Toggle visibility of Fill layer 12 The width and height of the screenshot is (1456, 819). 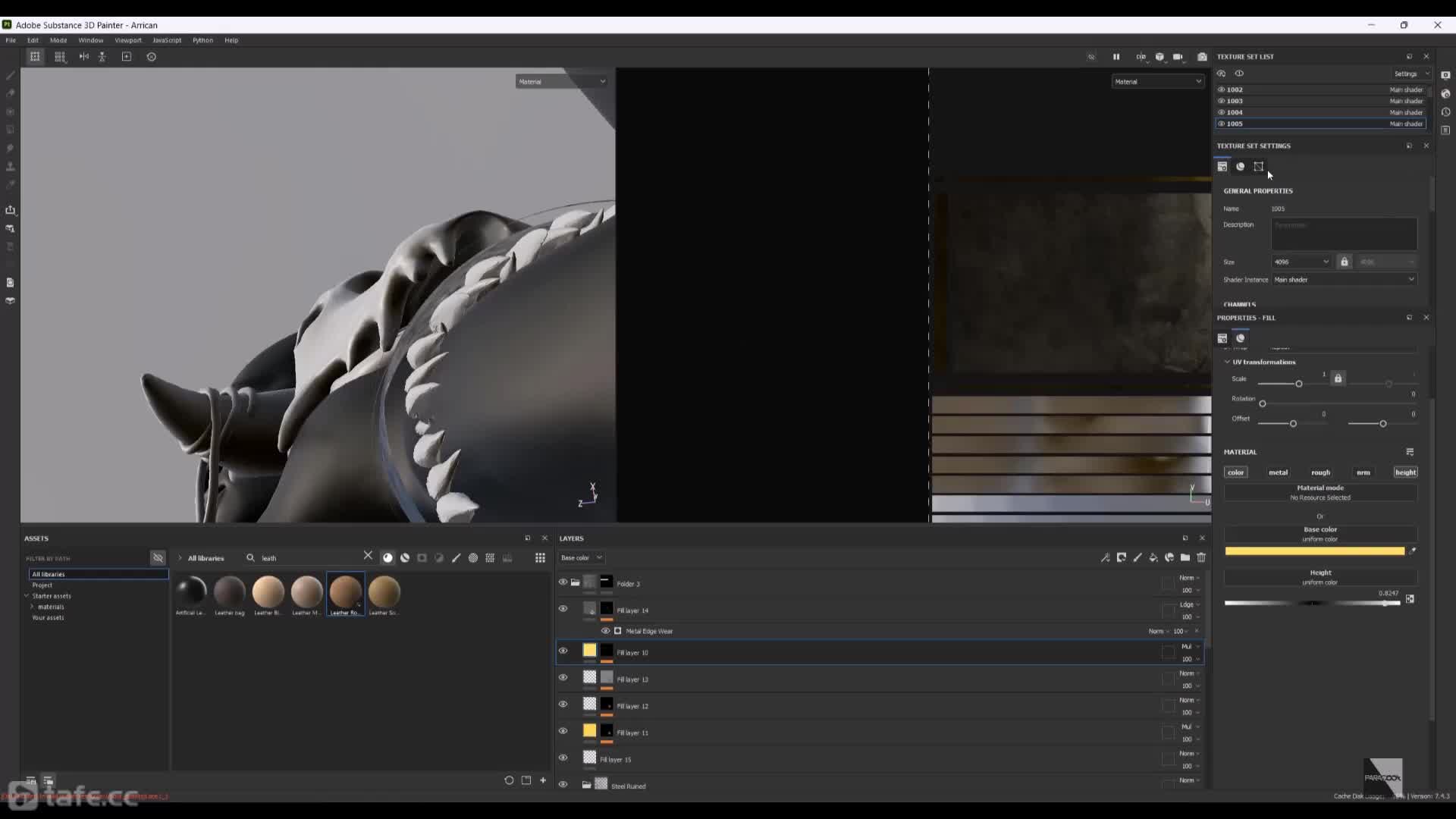[563, 704]
